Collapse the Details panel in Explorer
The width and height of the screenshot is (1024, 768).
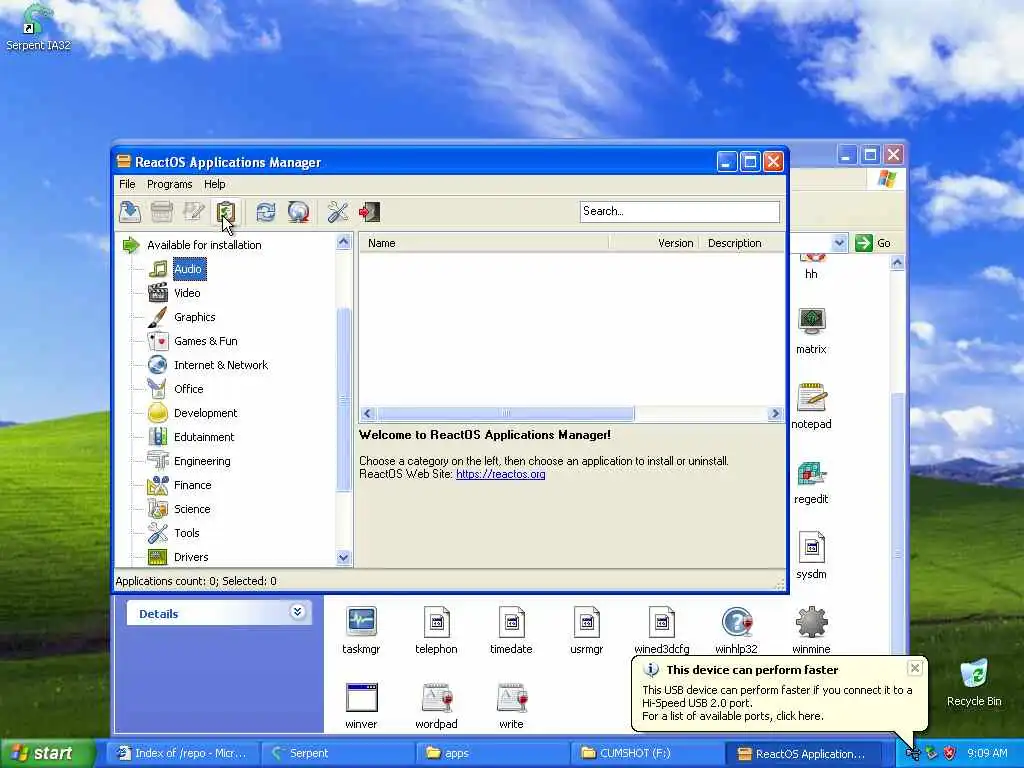click(297, 612)
